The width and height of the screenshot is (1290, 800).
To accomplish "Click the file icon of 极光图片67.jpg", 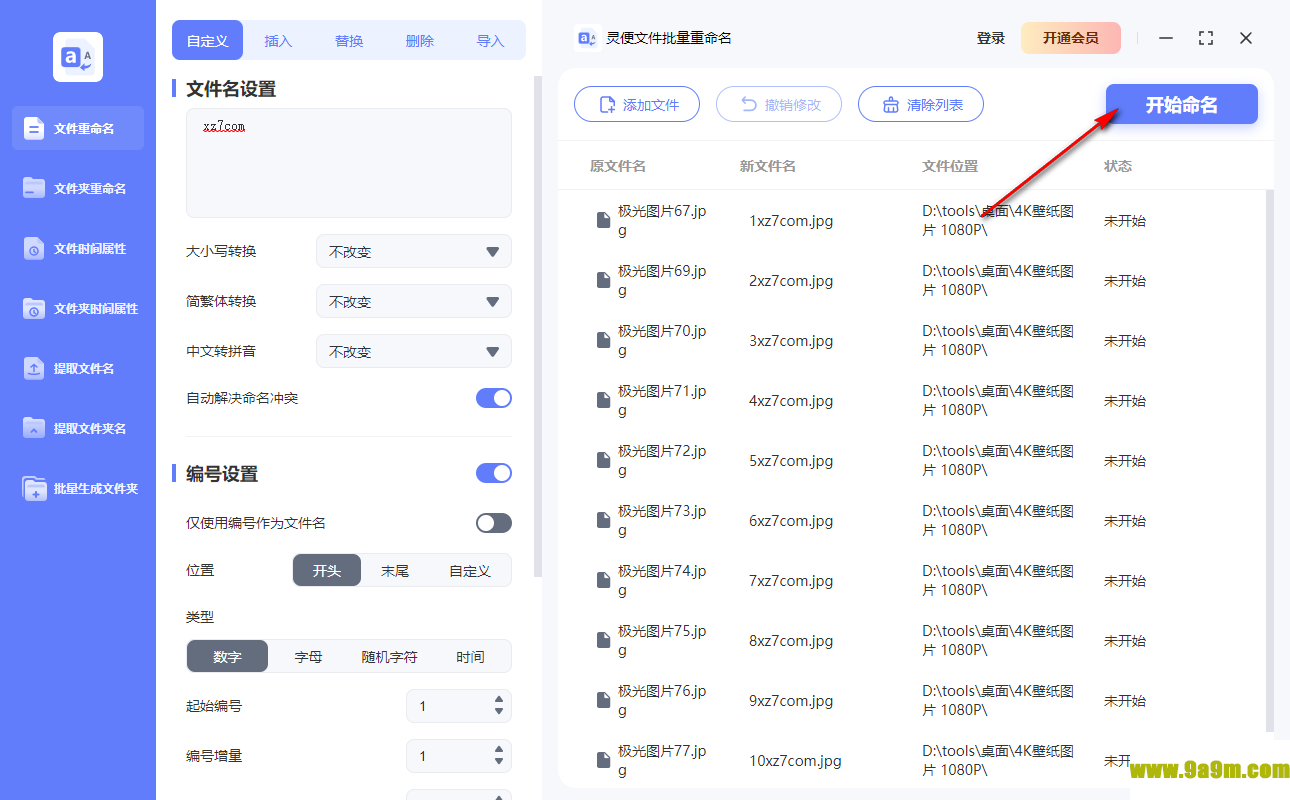I will click(x=603, y=220).
